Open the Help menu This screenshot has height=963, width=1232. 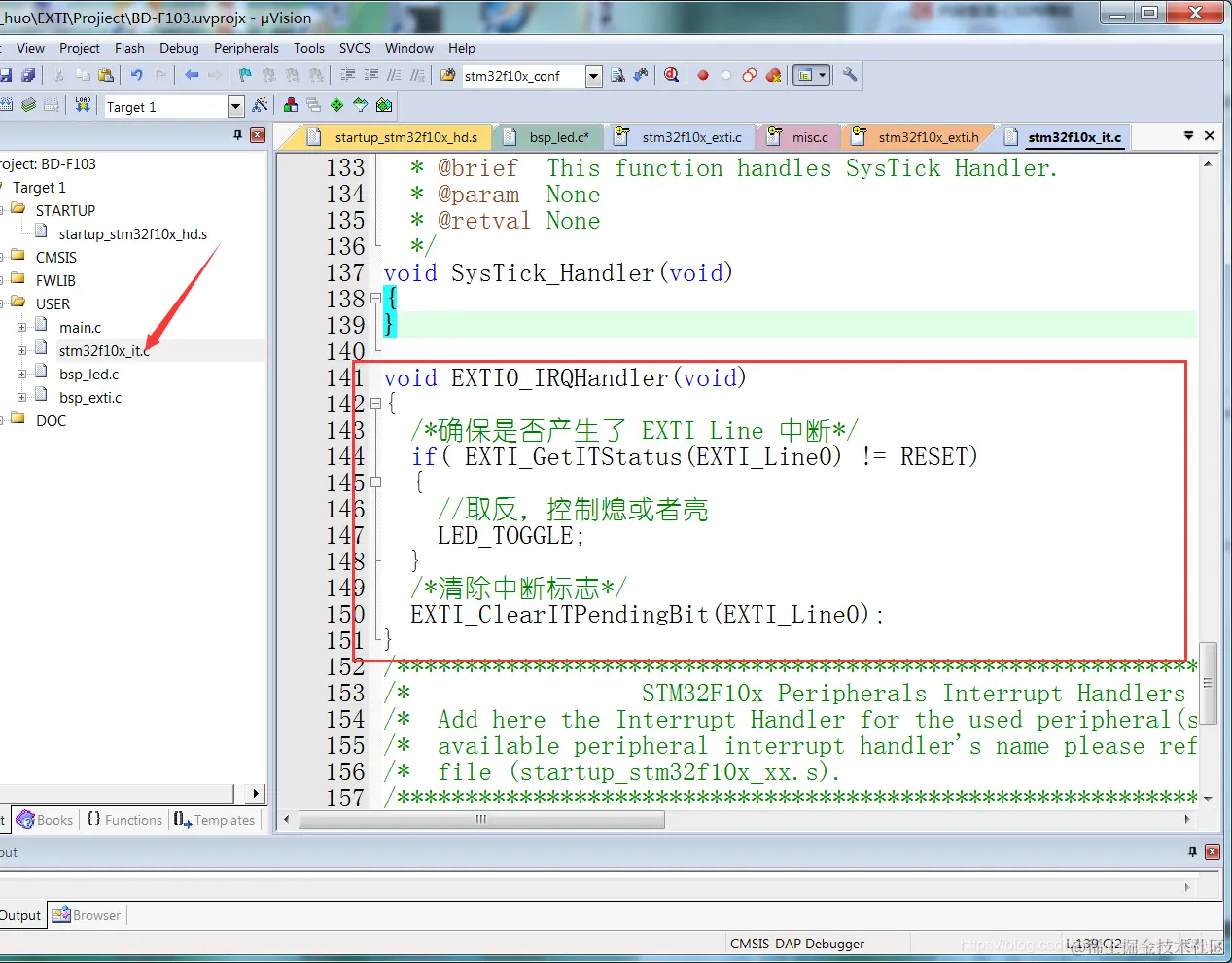click(x=462, y=48)
